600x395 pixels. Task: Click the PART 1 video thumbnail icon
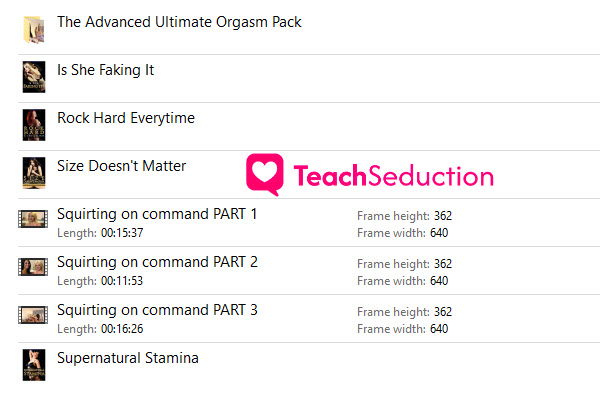point(33,219)
